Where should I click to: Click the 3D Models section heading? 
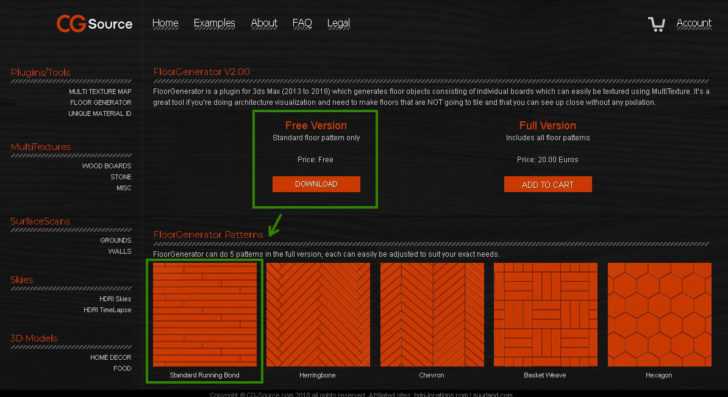[x=34, y=338]
